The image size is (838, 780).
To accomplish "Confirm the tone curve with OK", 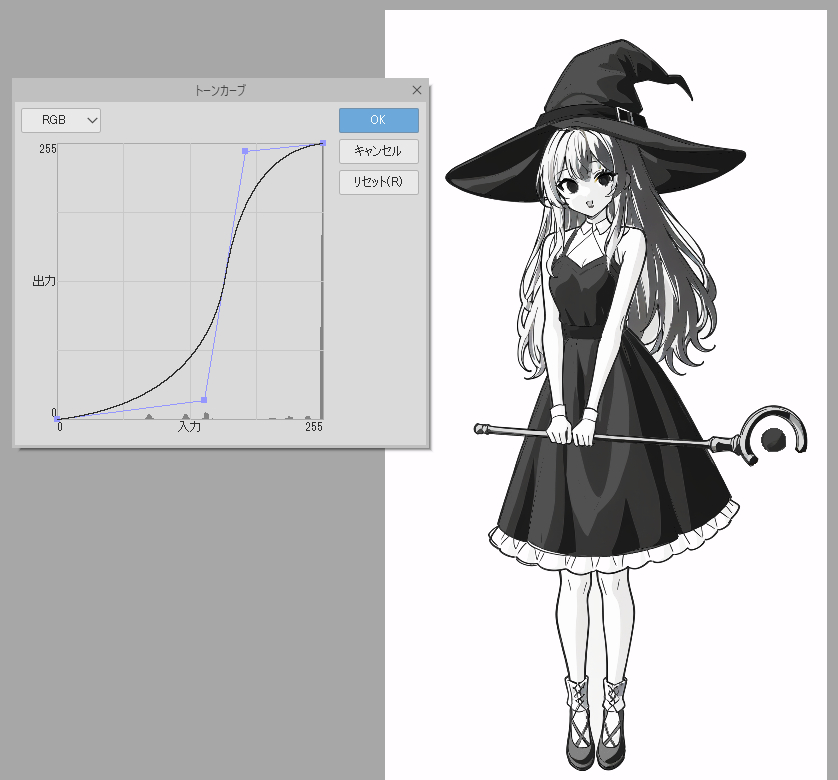I will (x=378, y=120).
